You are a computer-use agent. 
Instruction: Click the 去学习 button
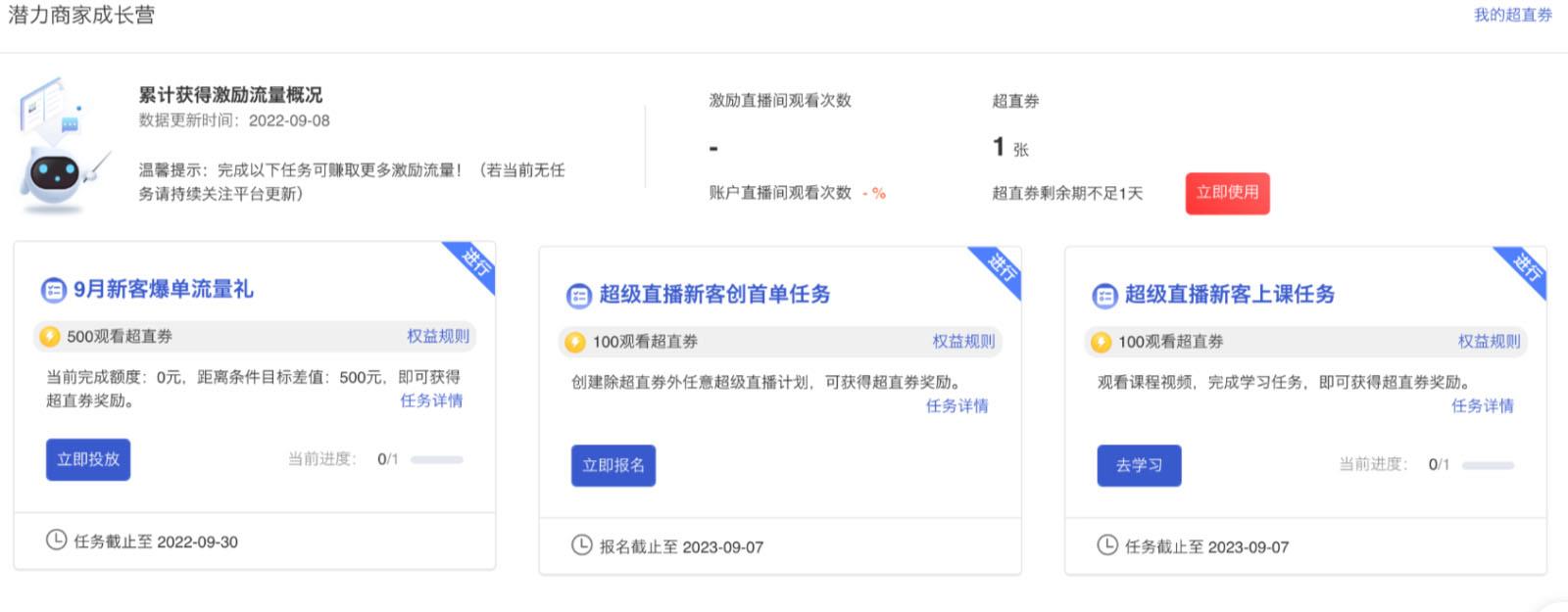tap(1139, 465)
